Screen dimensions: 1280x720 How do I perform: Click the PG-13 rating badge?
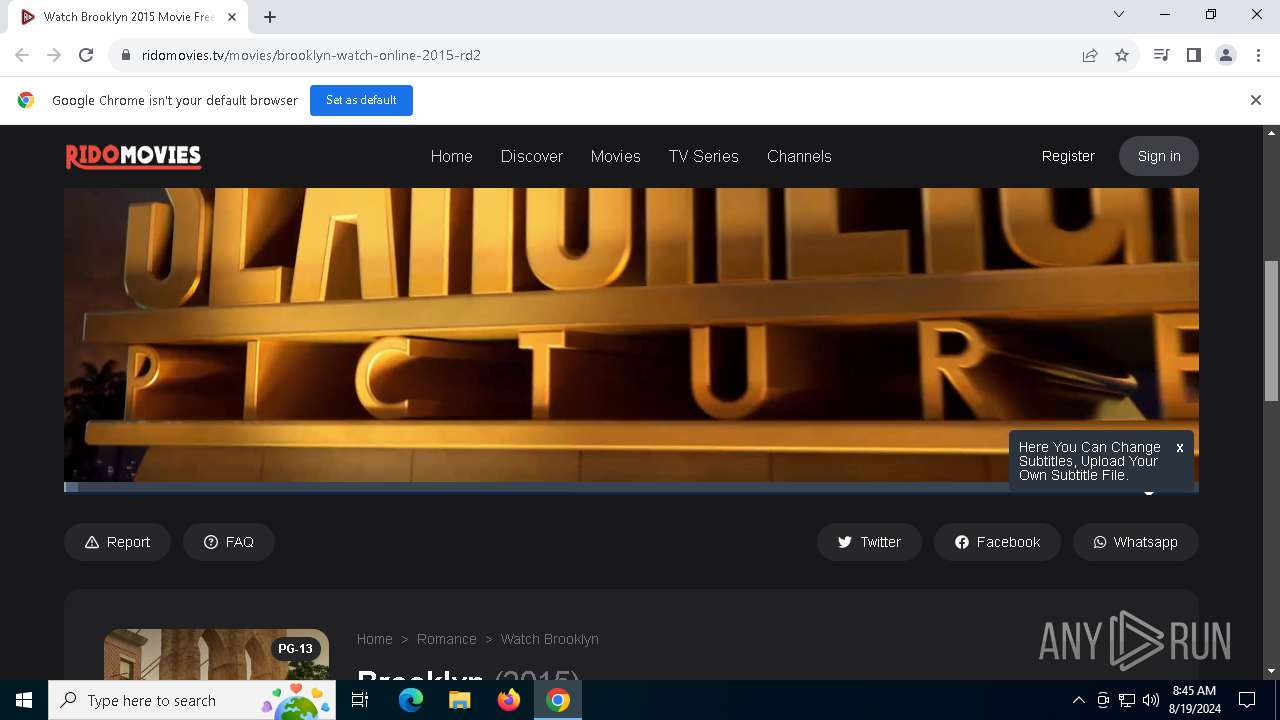[x=295, y=649]
